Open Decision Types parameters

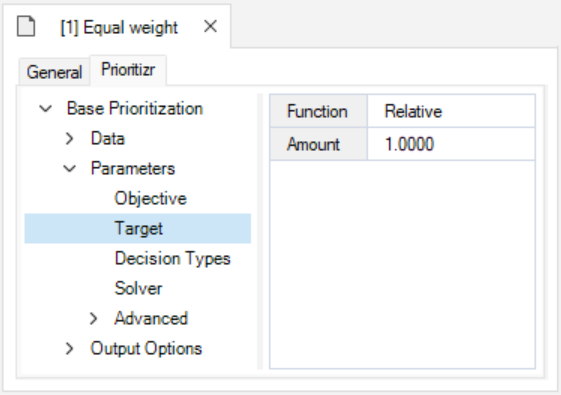[x=172, y=259]
